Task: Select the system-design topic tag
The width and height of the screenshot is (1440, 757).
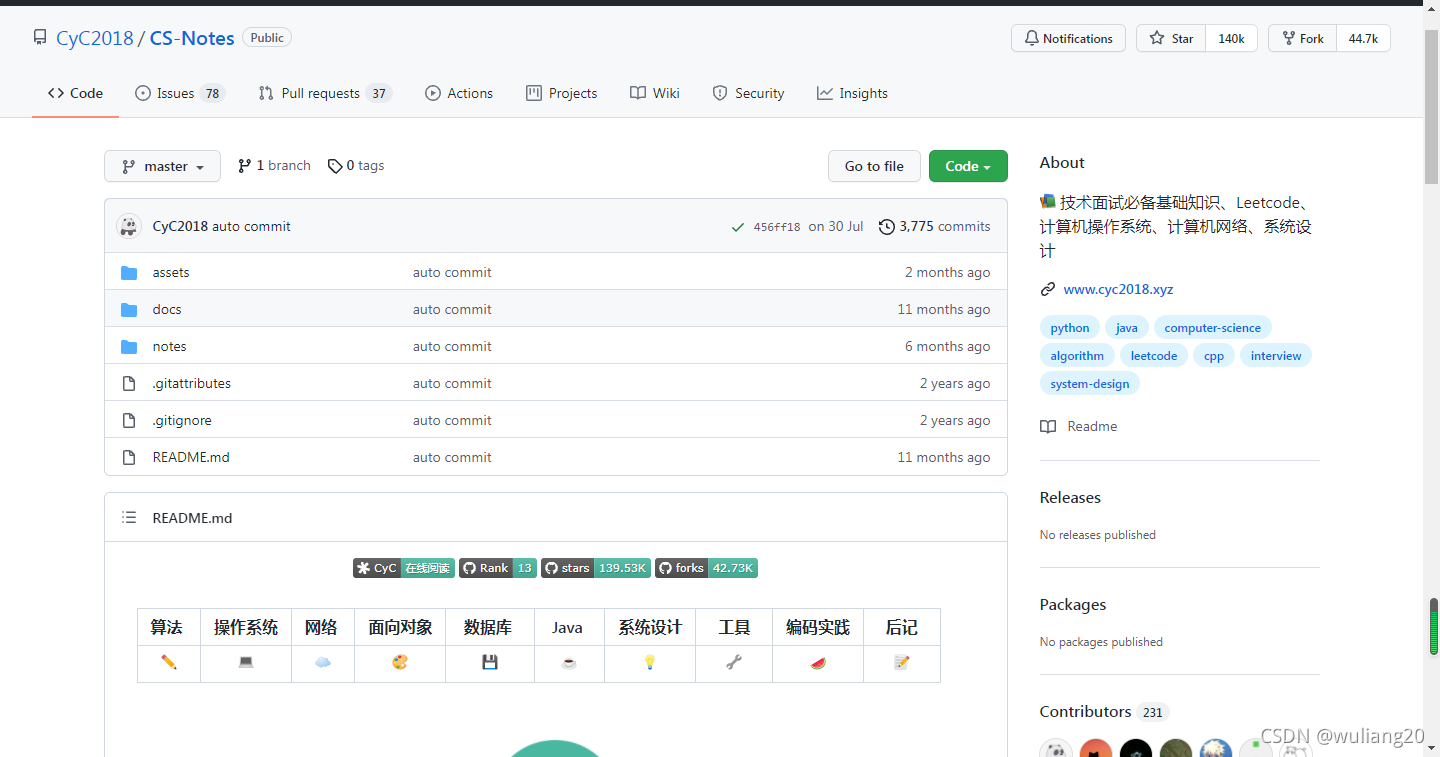Action: [x=1090, y=384]
